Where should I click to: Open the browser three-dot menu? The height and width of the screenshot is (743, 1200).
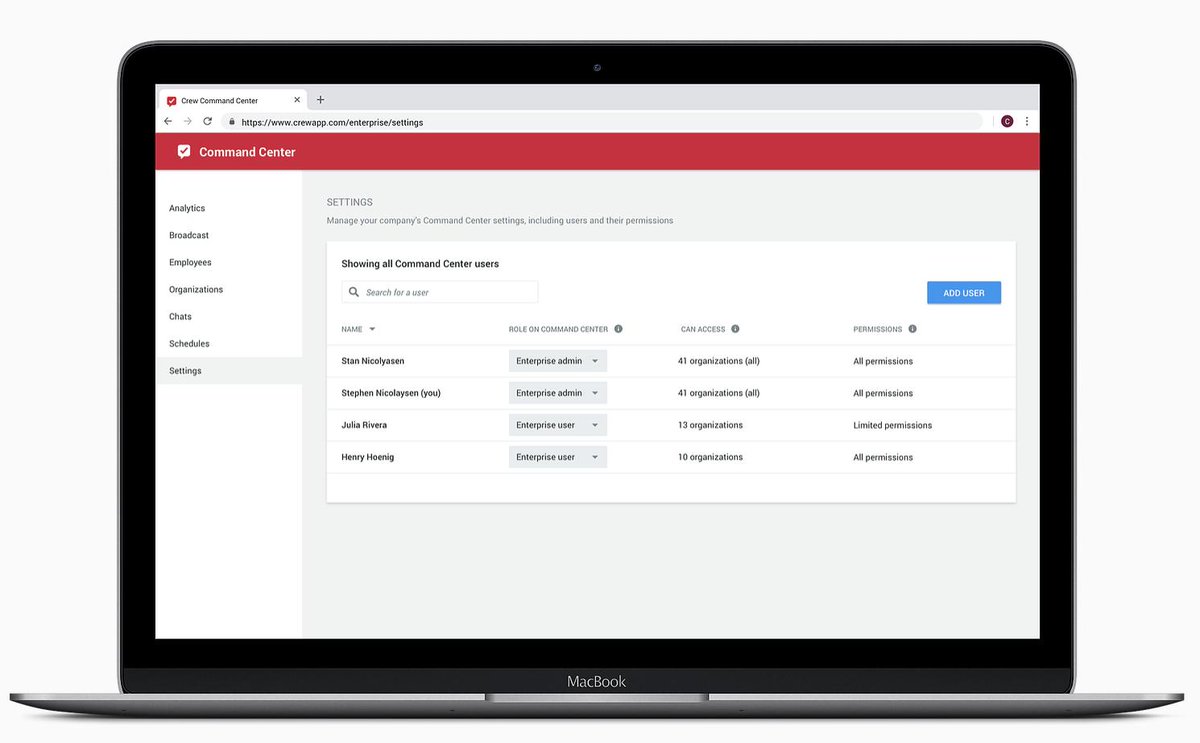1027,121
